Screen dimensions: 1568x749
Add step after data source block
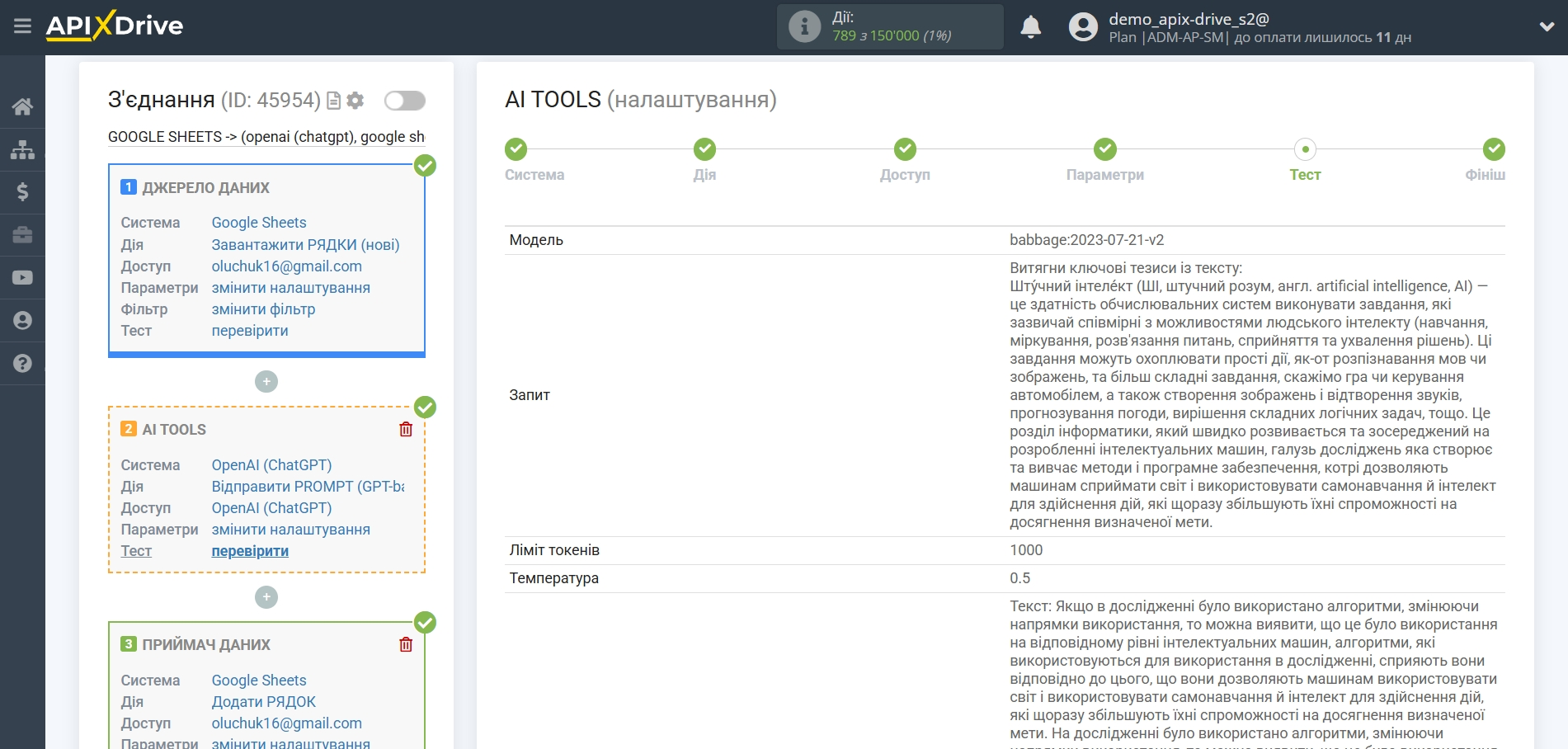(266, 382)
